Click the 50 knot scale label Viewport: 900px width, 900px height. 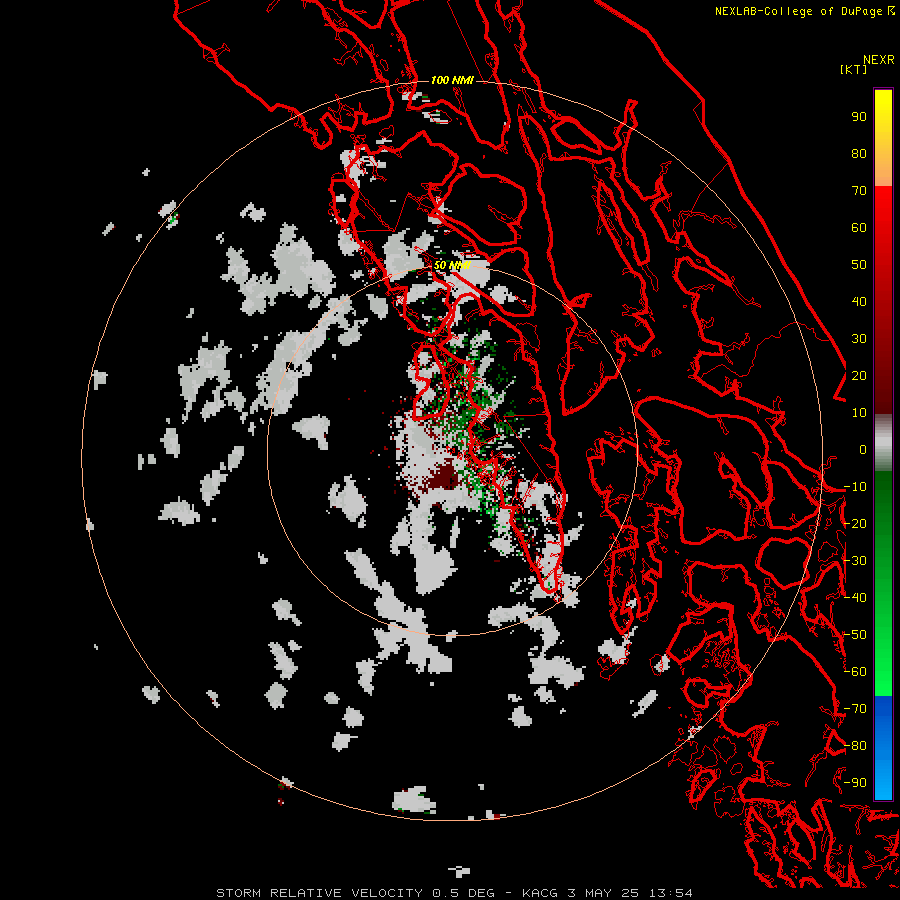pyautogui.click(x=859, y=265)
